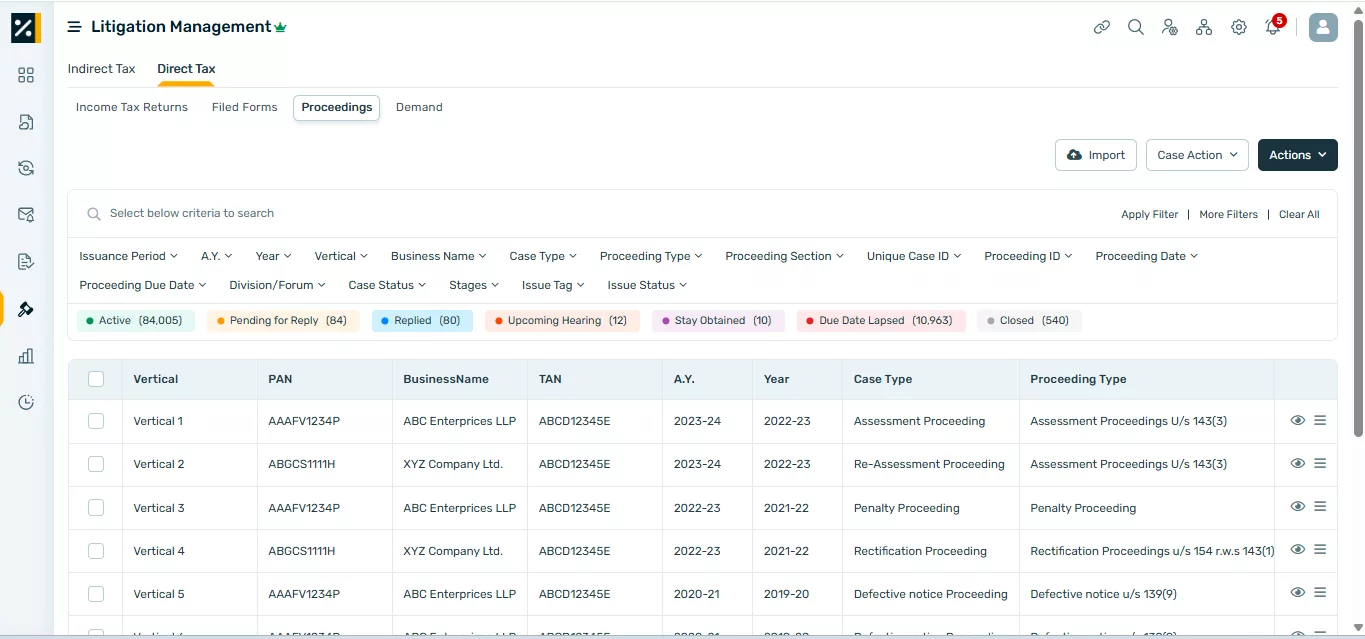Click the search criteria input field
The height and width of the screenshot is (639, 1365).
(400, 213)
